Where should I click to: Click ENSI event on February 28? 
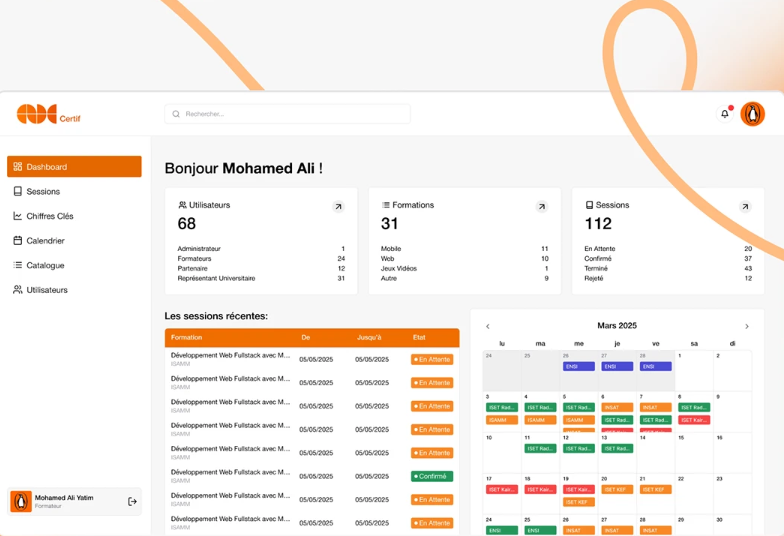pyautogui.click(x=656, y=366)
